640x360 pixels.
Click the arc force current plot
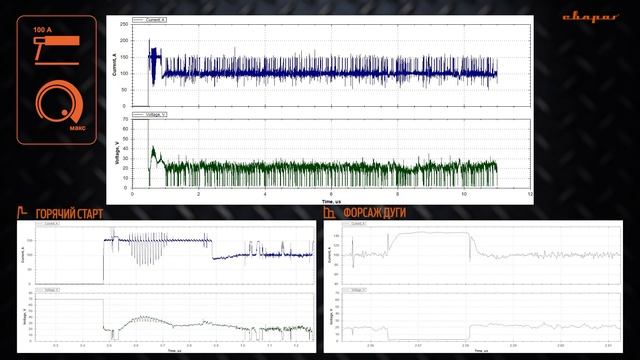point(482,255)
